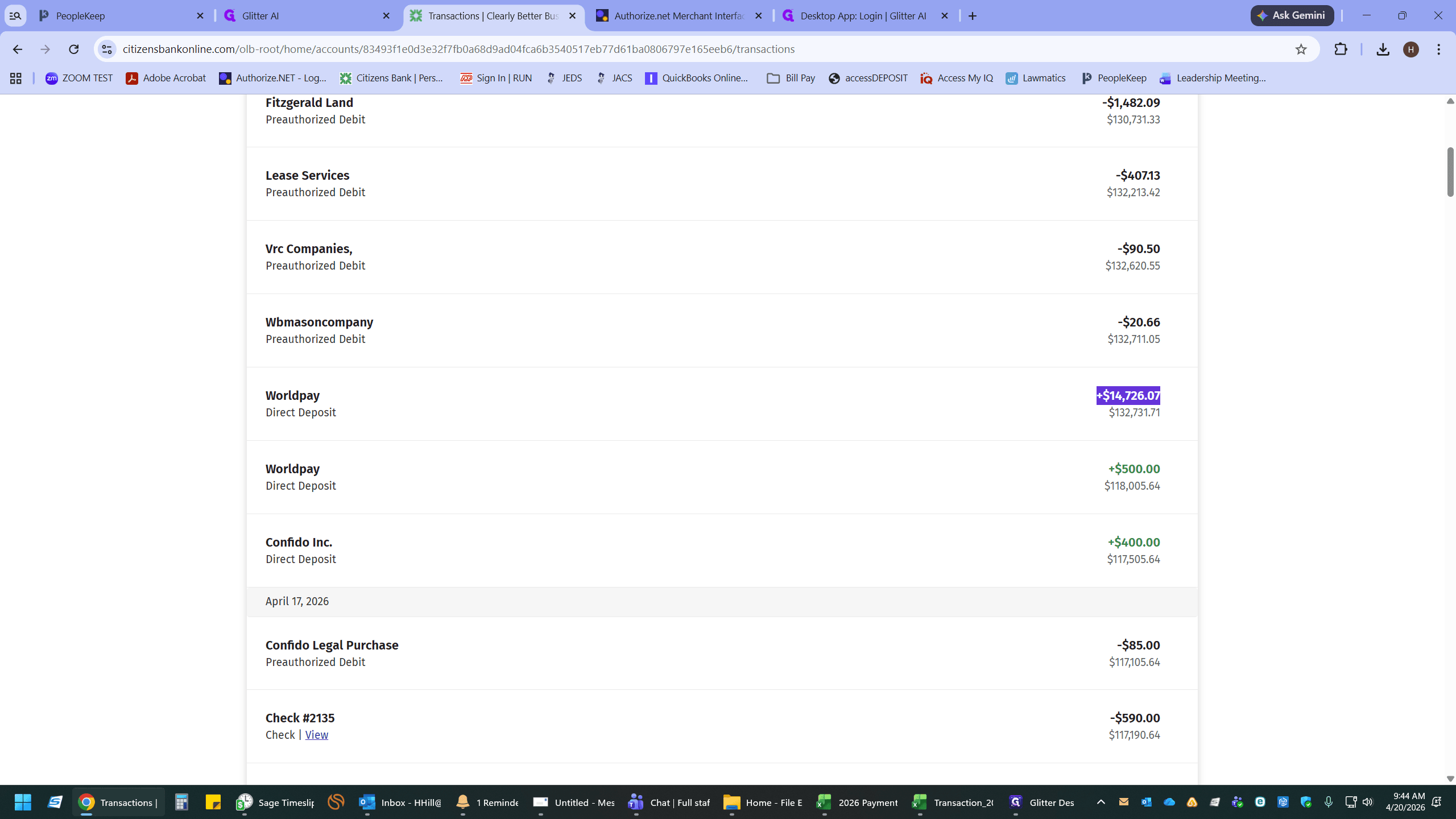Open the Access My IQ bookmark
Image resolution: width=1456 pixels, height=819 pixels.
point(957,78)
